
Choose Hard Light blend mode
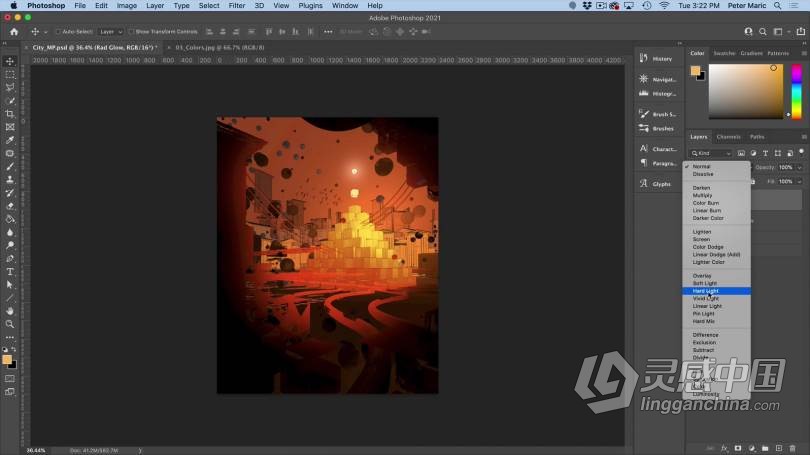point(716,291)
